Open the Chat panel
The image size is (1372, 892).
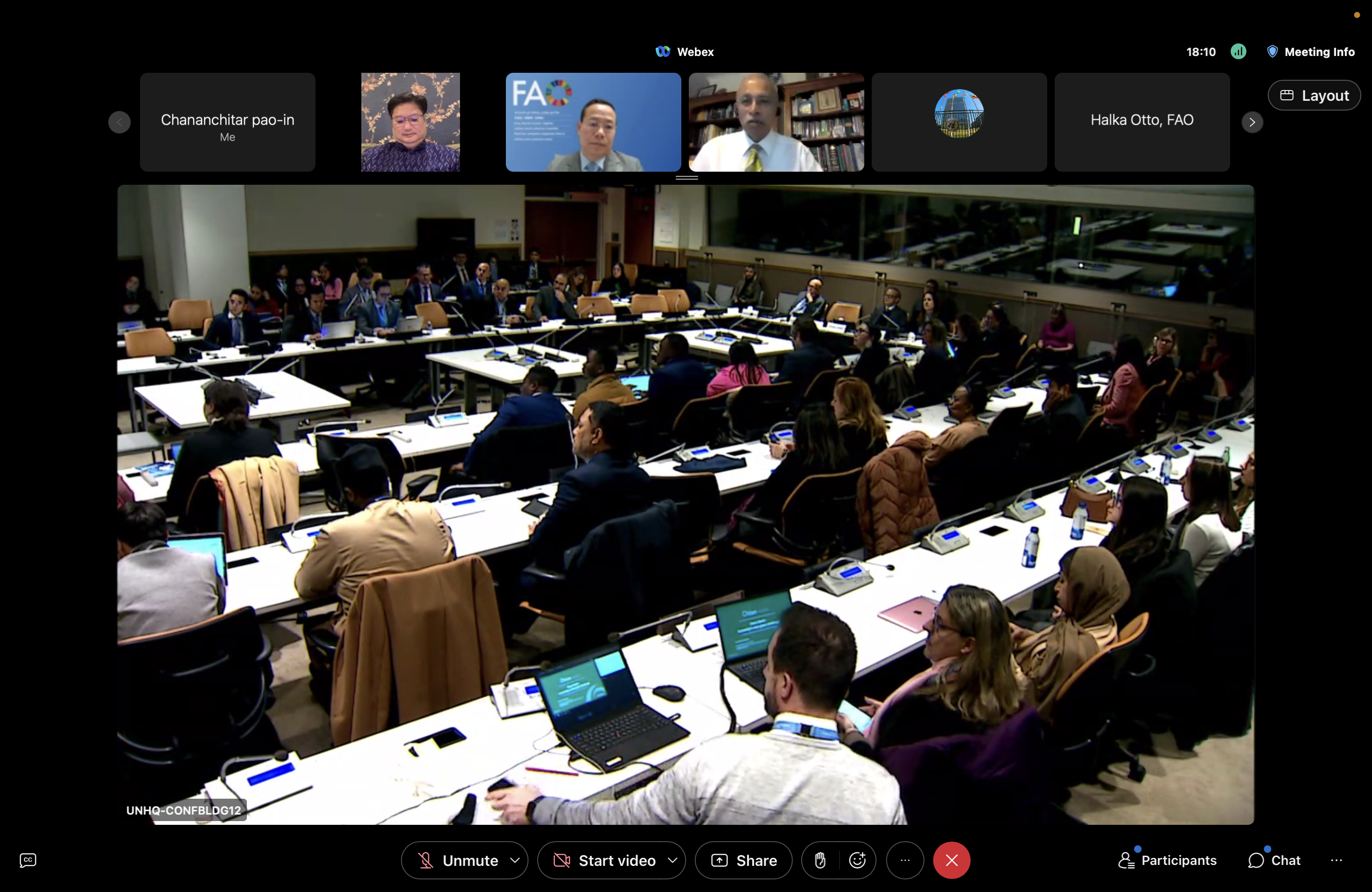(1274, 860)
